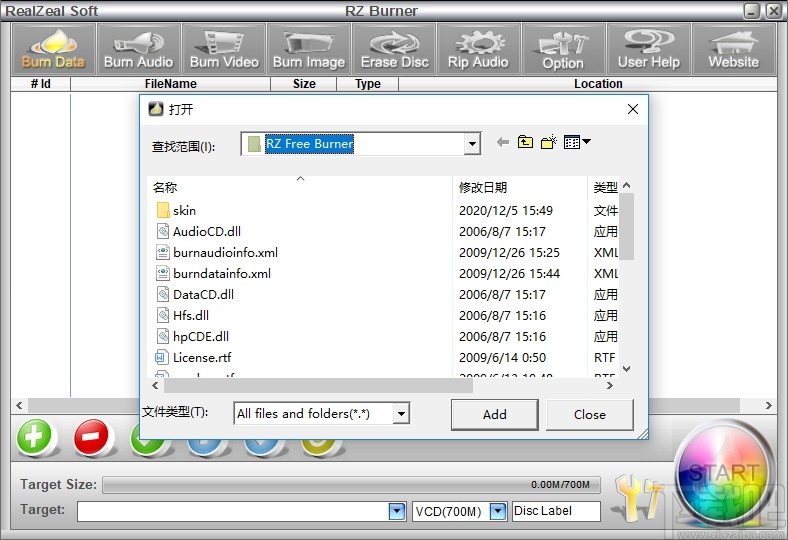
Task: Select AudioCD.dll file
Action: 207,232
